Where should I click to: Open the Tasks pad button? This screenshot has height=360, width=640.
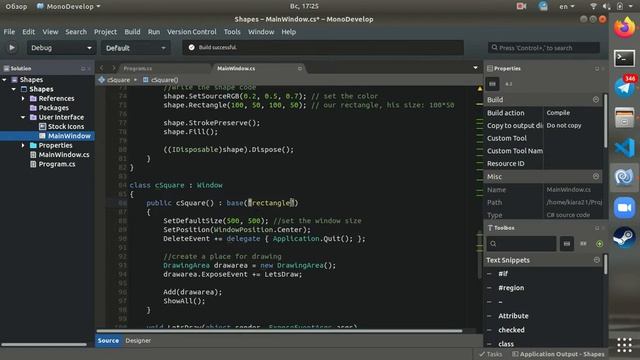[x=491, y=354]
